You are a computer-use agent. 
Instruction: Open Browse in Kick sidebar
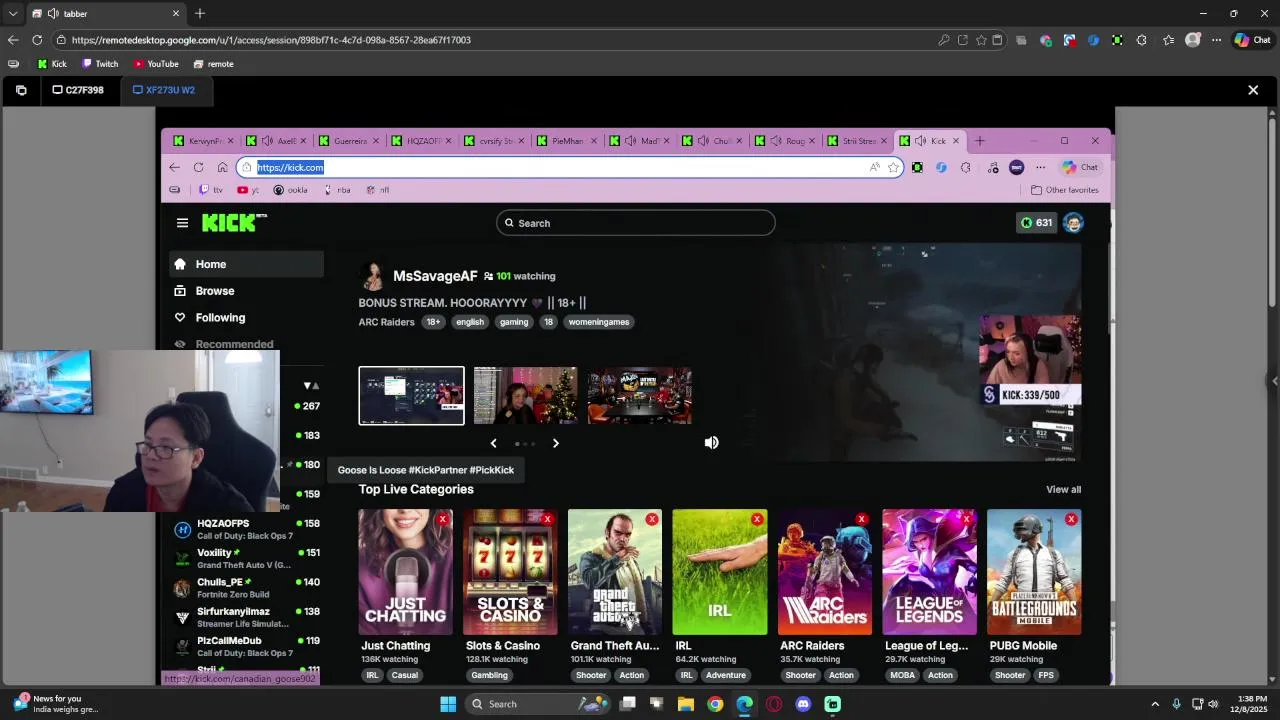point(246,291)
